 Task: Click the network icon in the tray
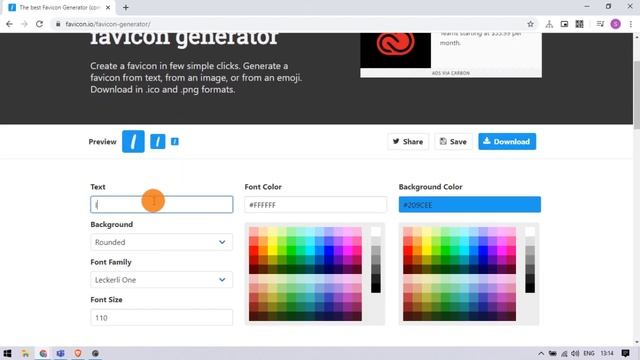[564, 353]
